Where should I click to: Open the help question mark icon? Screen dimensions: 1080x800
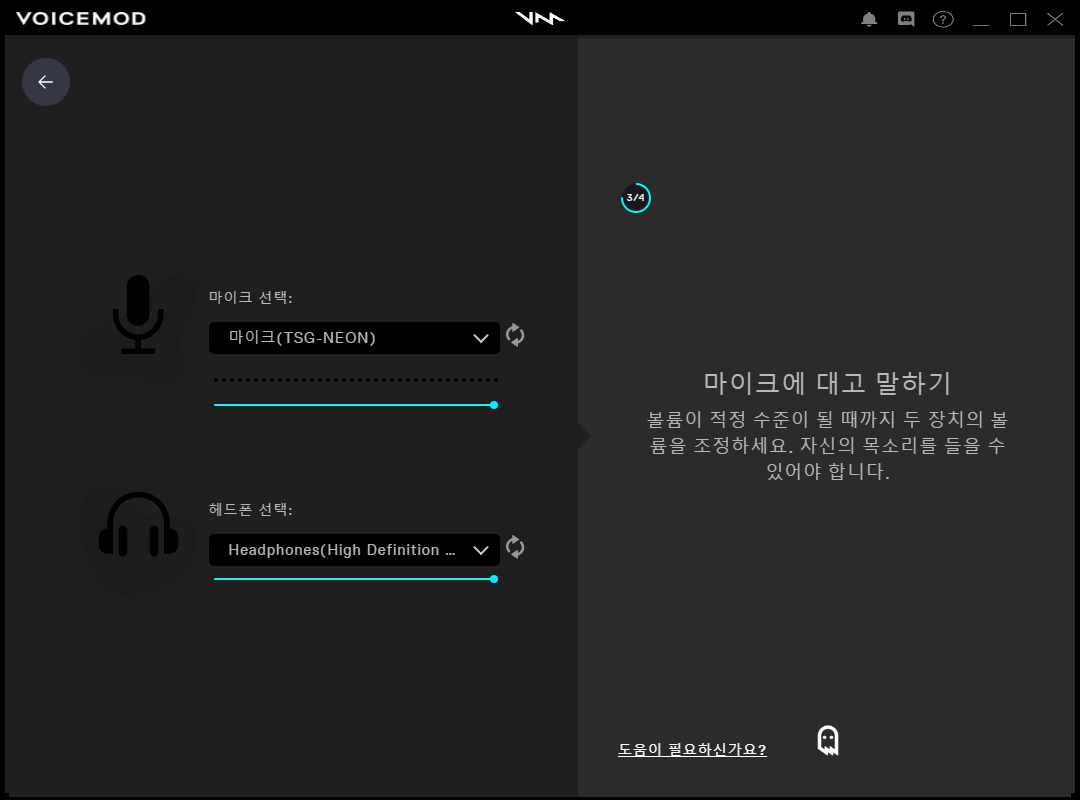(x=943, y=19)
